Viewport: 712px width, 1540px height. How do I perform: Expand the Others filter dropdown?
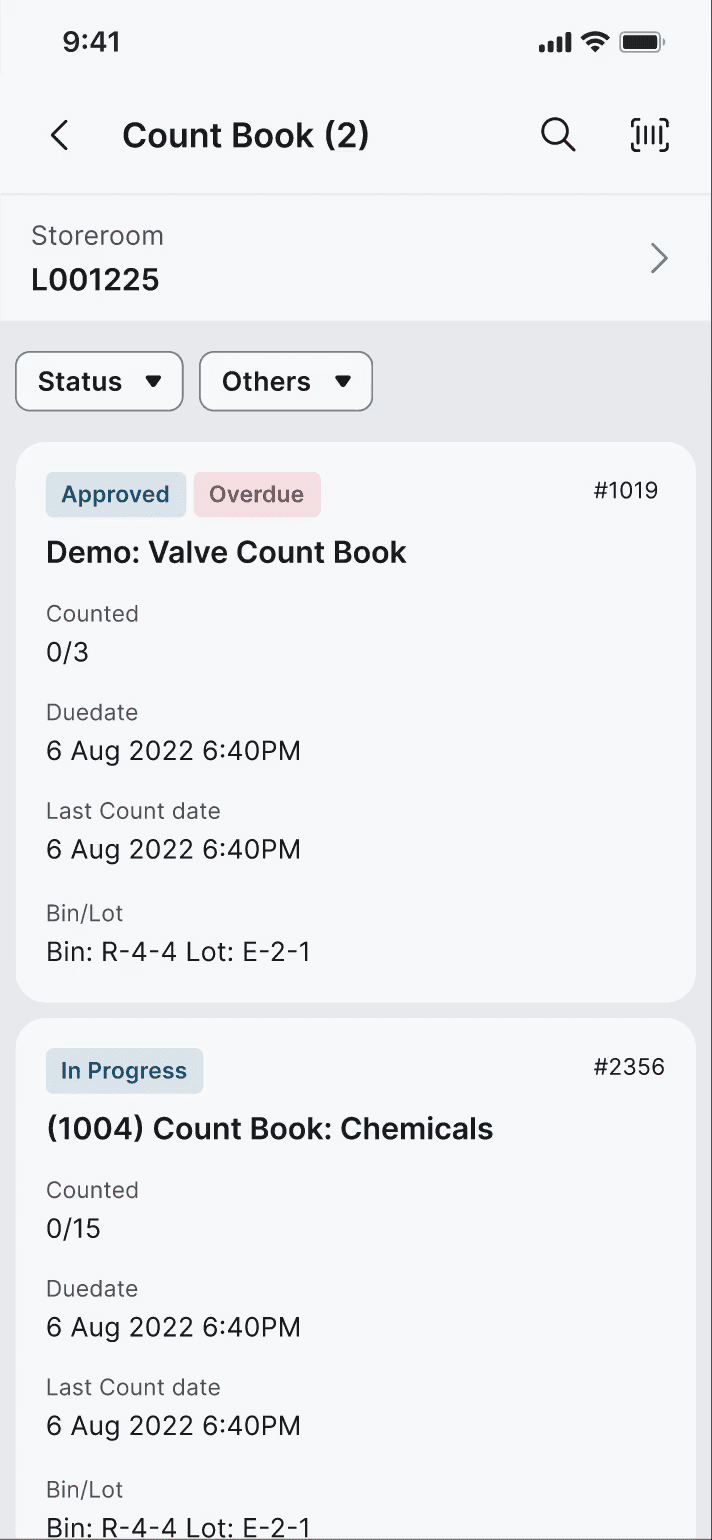point(286,381)
